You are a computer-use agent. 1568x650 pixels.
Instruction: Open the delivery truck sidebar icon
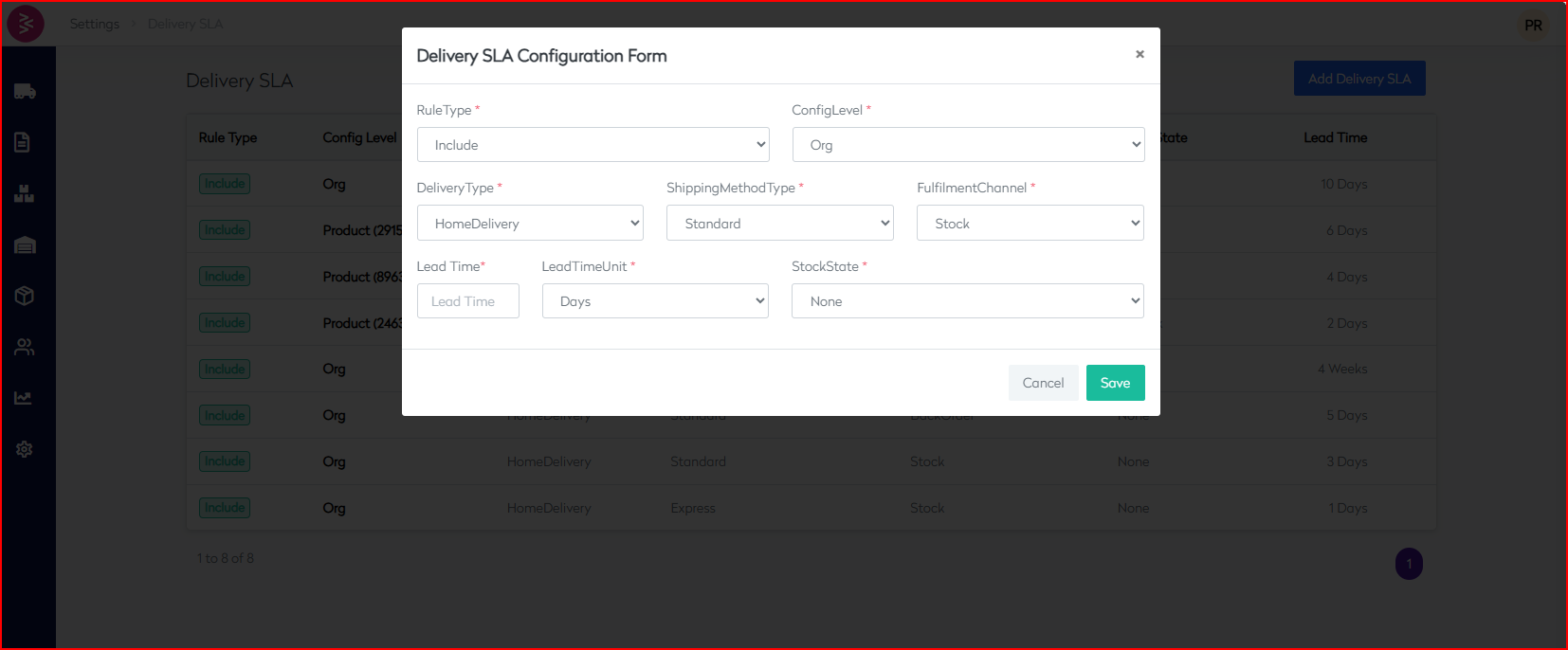pyautogui.click(x=25, y=92)
